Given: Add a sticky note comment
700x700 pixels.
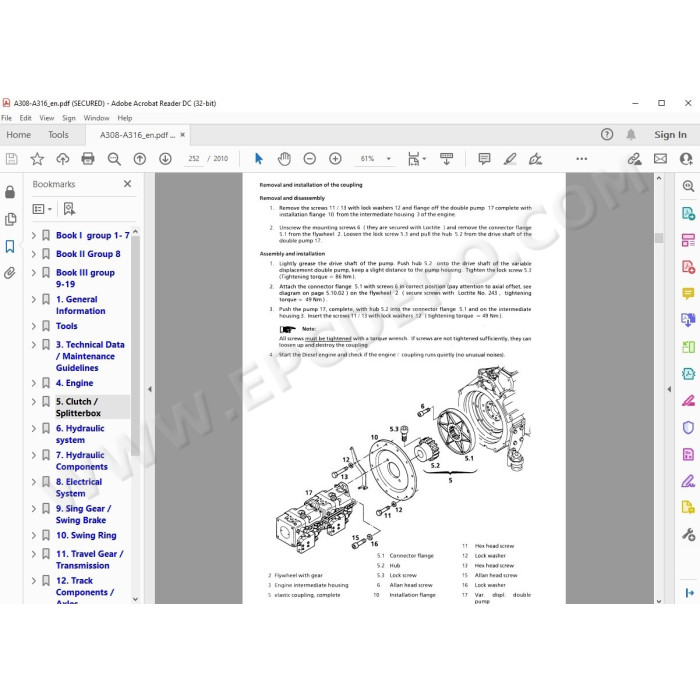Looking at the screenshot, I should [x=484, y=158].
